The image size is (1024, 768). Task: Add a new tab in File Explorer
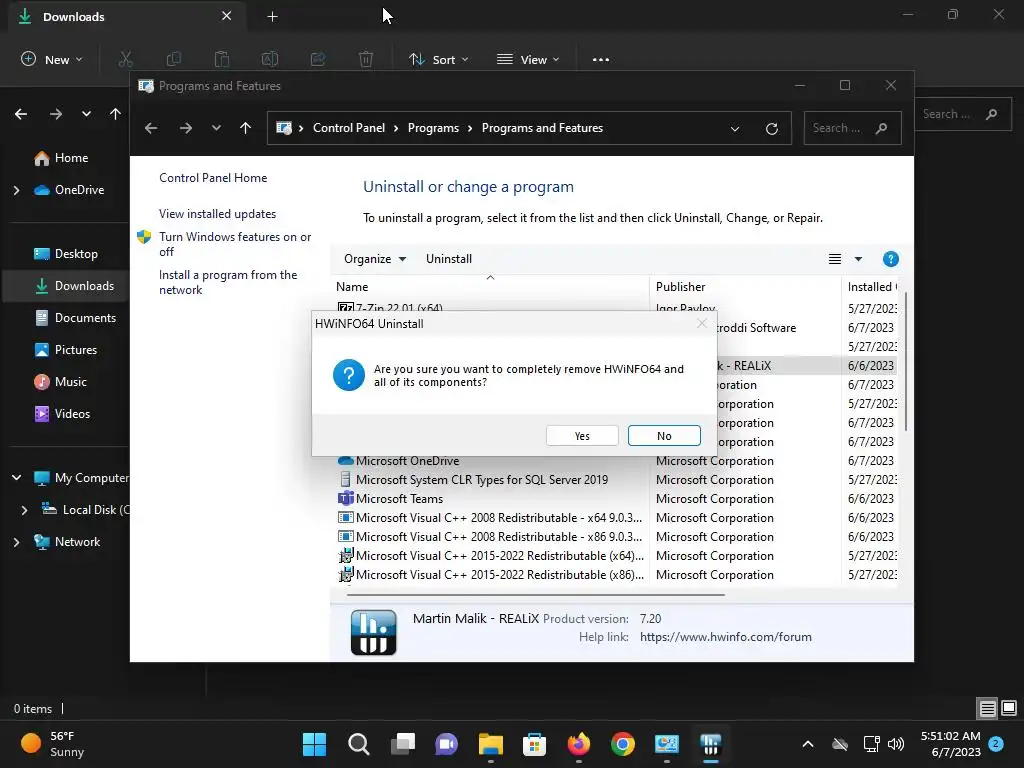click(x=272, y=17)
